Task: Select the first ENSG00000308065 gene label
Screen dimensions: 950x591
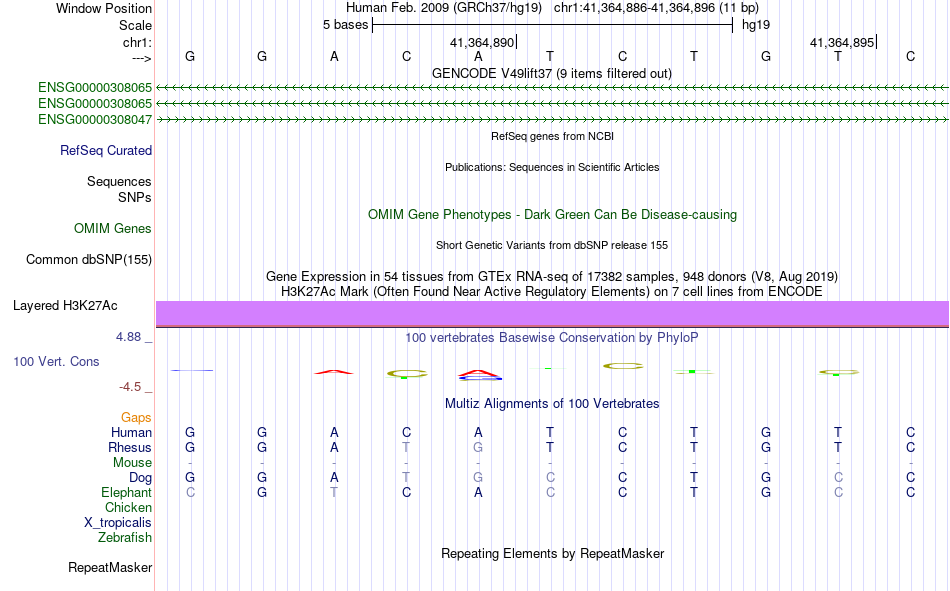Action: coord(95,87)
